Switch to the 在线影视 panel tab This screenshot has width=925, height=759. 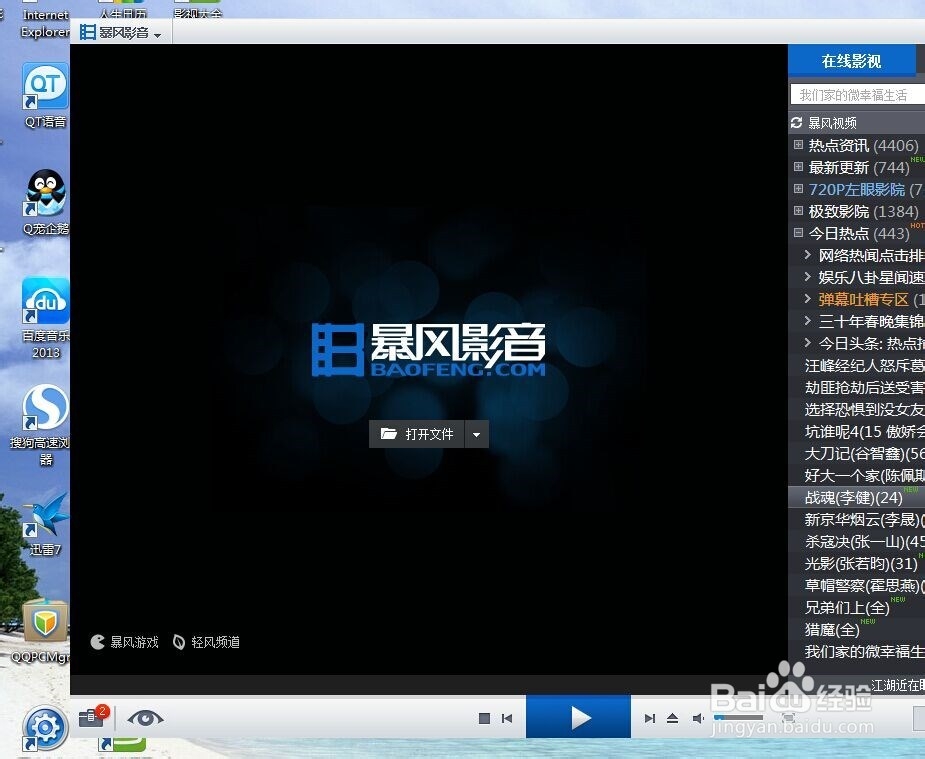853,60
